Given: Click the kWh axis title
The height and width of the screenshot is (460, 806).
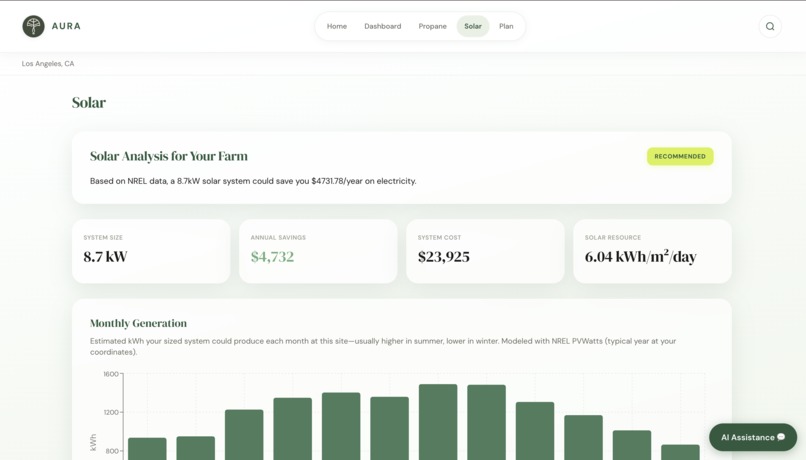Looking at the screenshot, I should pos(93,443).
